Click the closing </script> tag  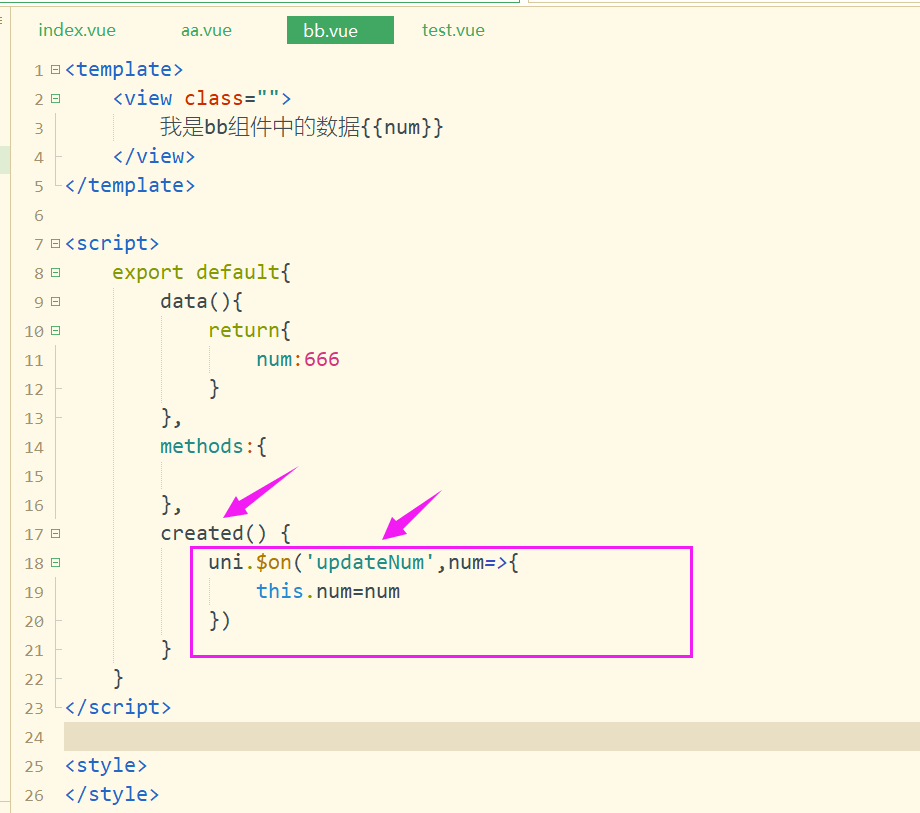(118, 707)
